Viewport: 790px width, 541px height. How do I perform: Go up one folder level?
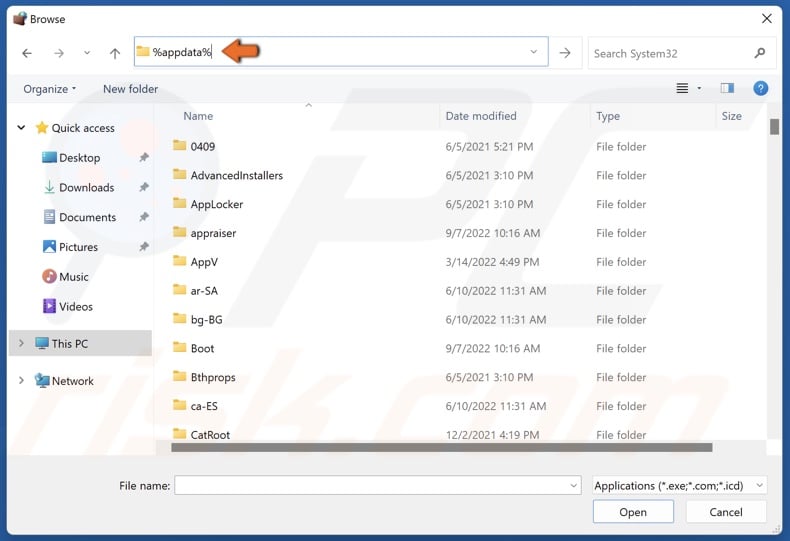(x=115, y=53)
